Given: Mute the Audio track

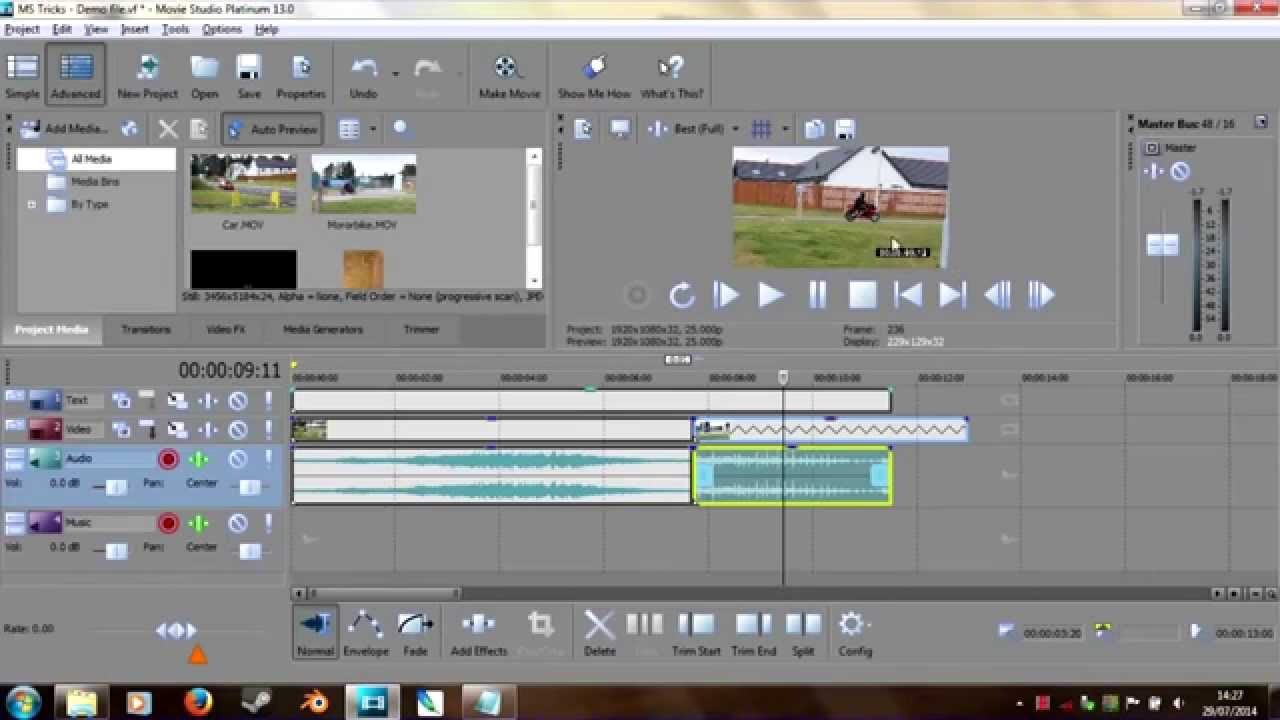Looking at the screenshot, I should click(x=238, y=459).
